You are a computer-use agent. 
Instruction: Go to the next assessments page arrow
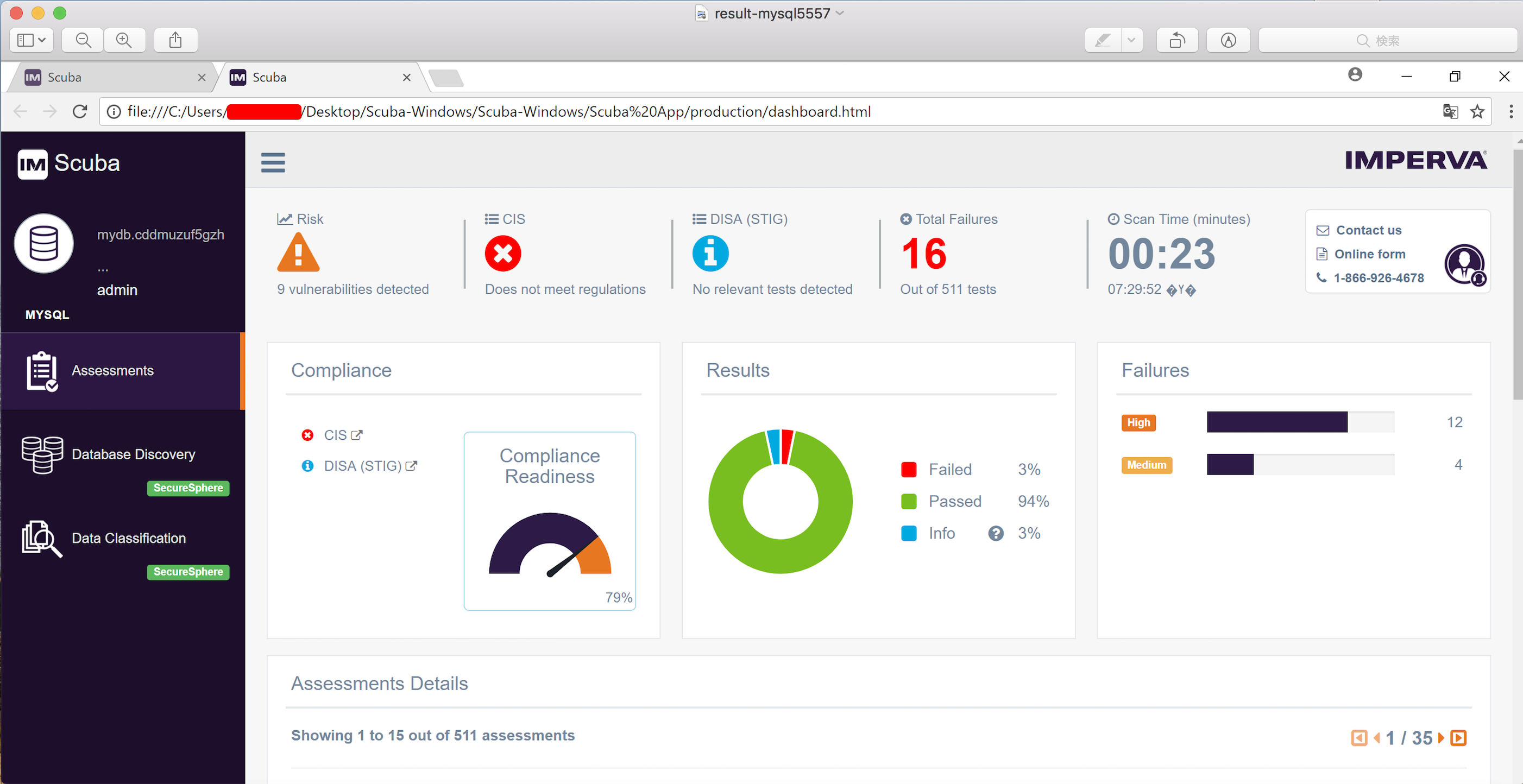tap(1441, 737)
